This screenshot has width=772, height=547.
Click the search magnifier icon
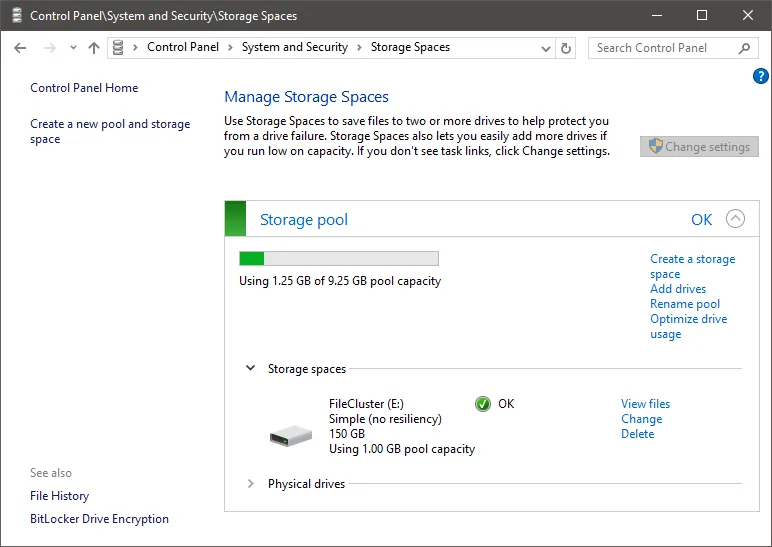[x=744, y=48]
